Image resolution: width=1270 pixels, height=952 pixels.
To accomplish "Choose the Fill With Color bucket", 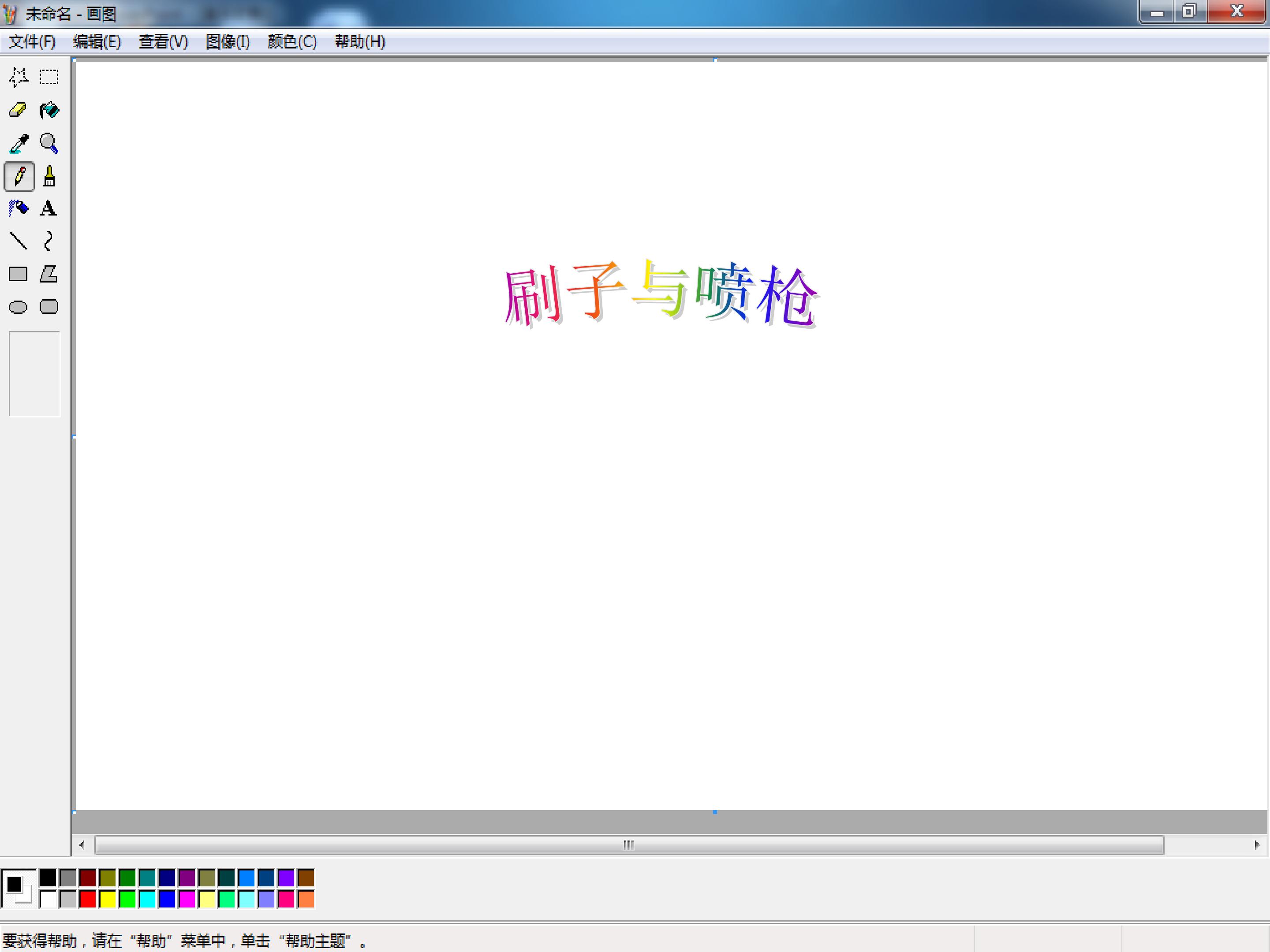I will (49, 110).
